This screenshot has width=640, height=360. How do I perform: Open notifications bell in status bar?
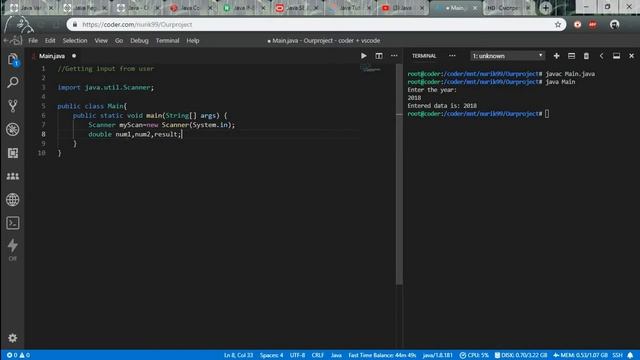click(x=630, y=355)
